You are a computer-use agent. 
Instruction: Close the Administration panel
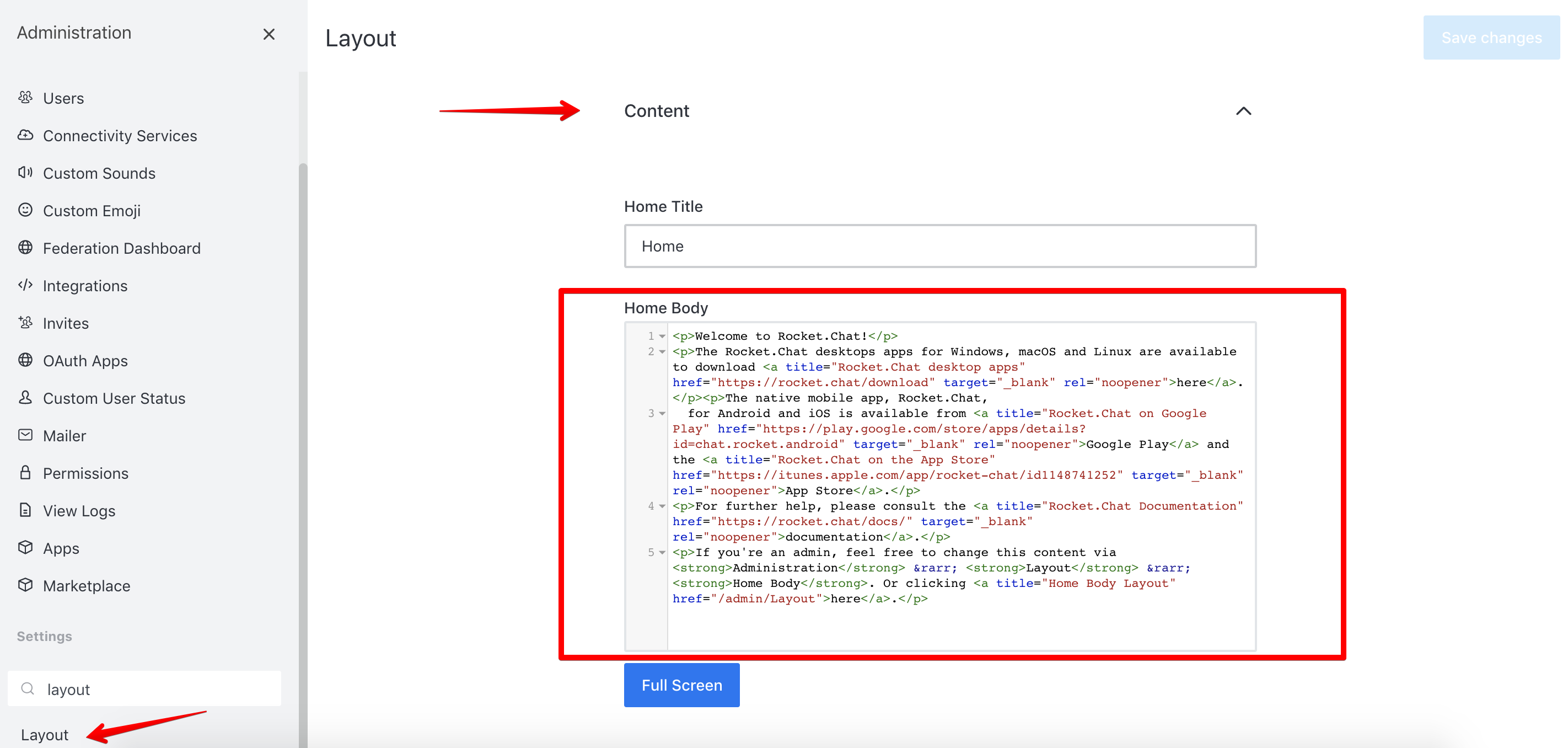[269, 34]
